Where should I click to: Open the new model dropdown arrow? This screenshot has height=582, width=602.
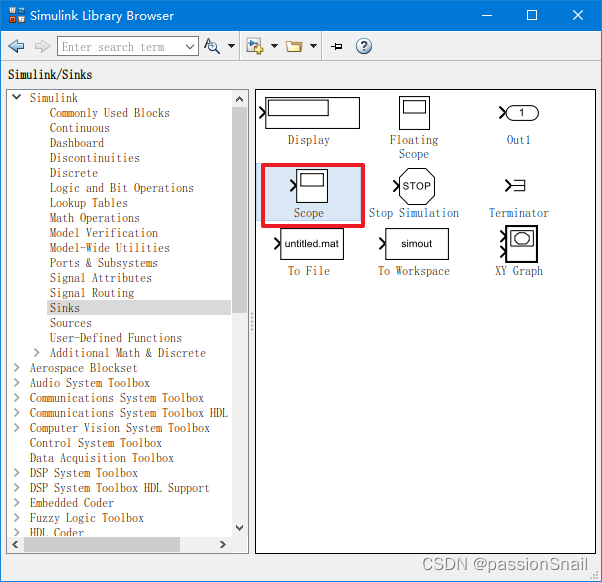(274, 46)
